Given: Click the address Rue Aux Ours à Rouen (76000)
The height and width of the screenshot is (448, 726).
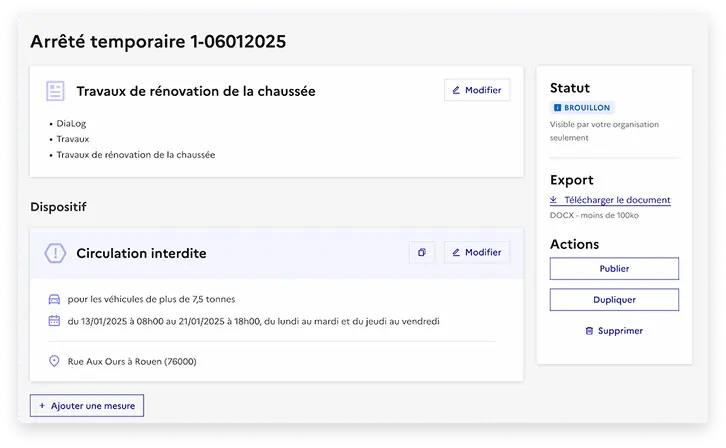Looking at the screenshot, I should click(132, 361).
